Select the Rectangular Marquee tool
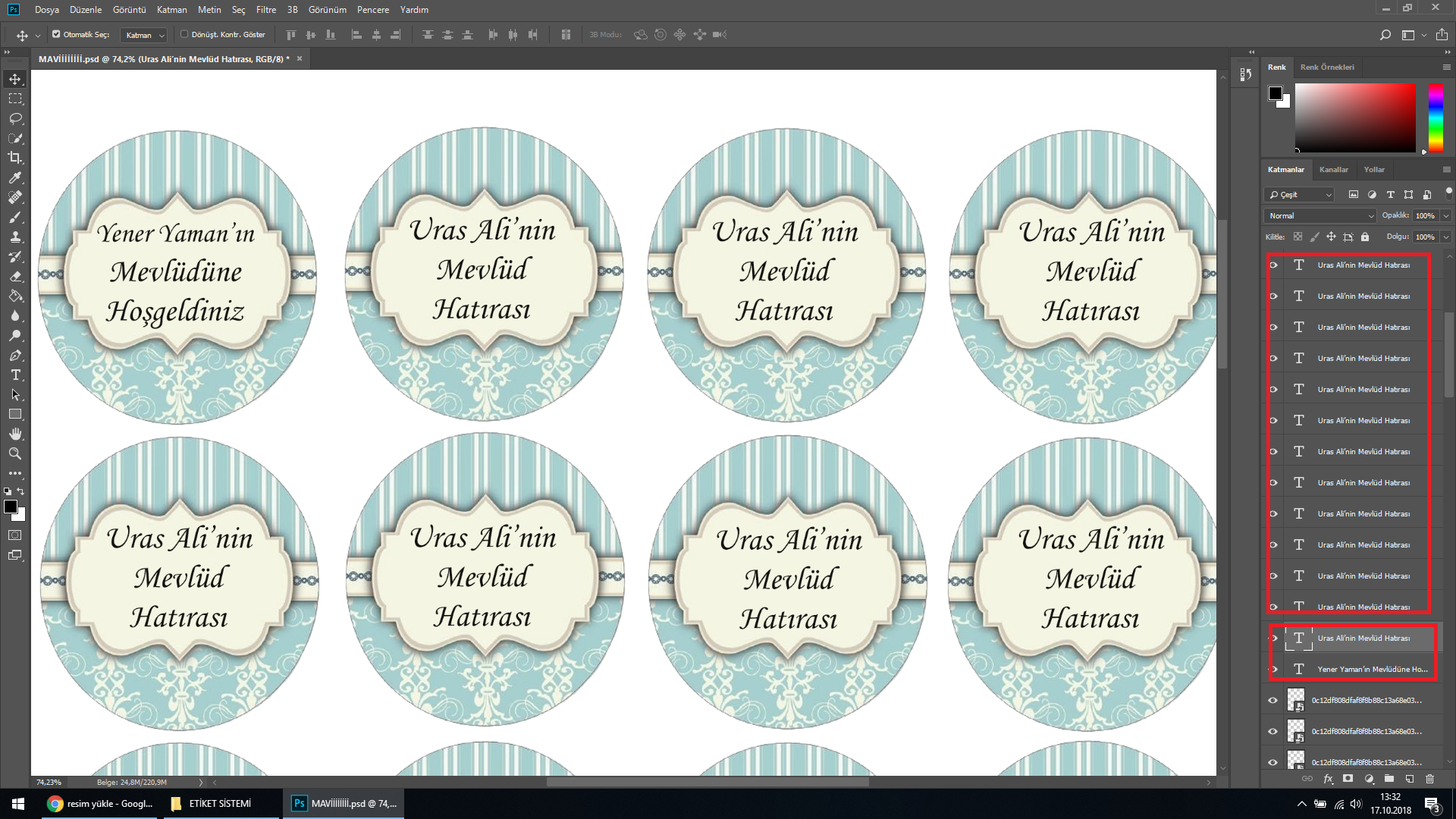1456x819 pixels. click(x=15, y=99)
